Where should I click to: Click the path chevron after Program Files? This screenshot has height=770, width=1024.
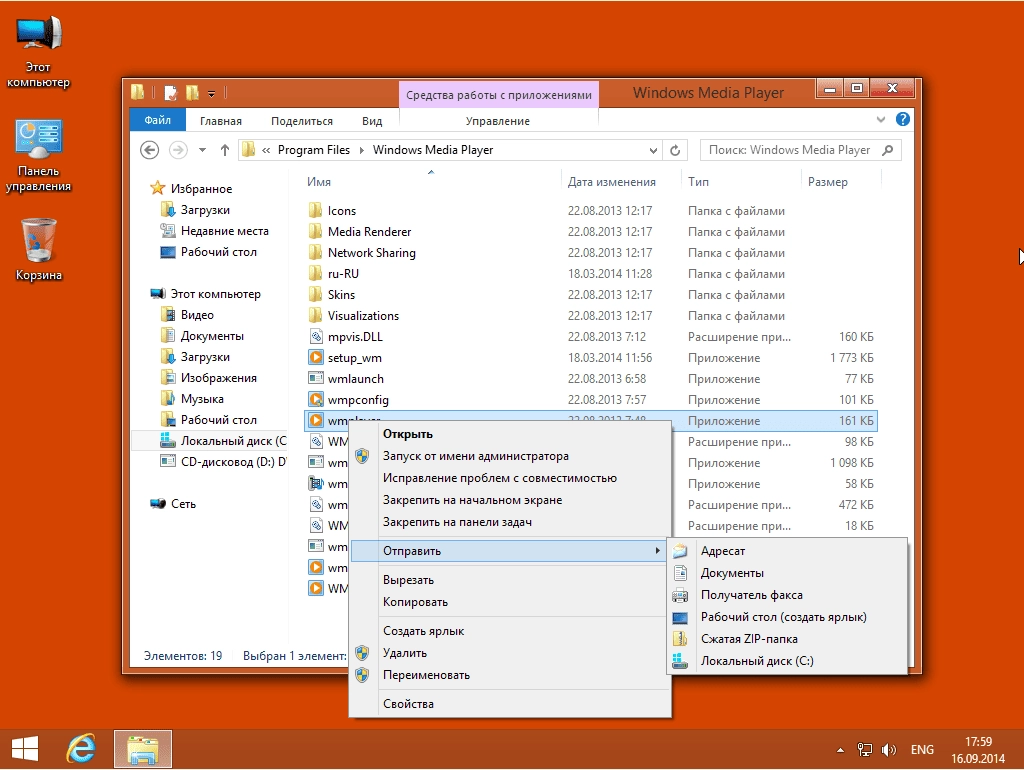[361, 150]
